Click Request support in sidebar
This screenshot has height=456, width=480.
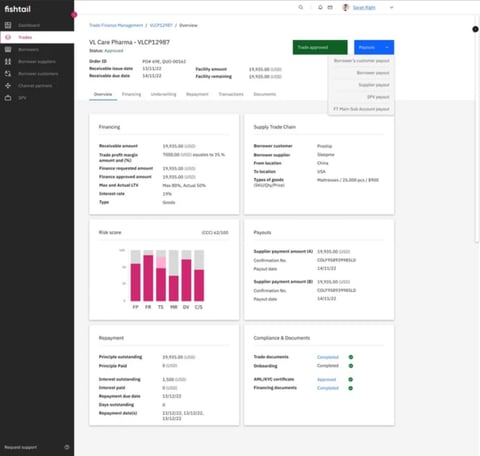[x=21, y=447]
